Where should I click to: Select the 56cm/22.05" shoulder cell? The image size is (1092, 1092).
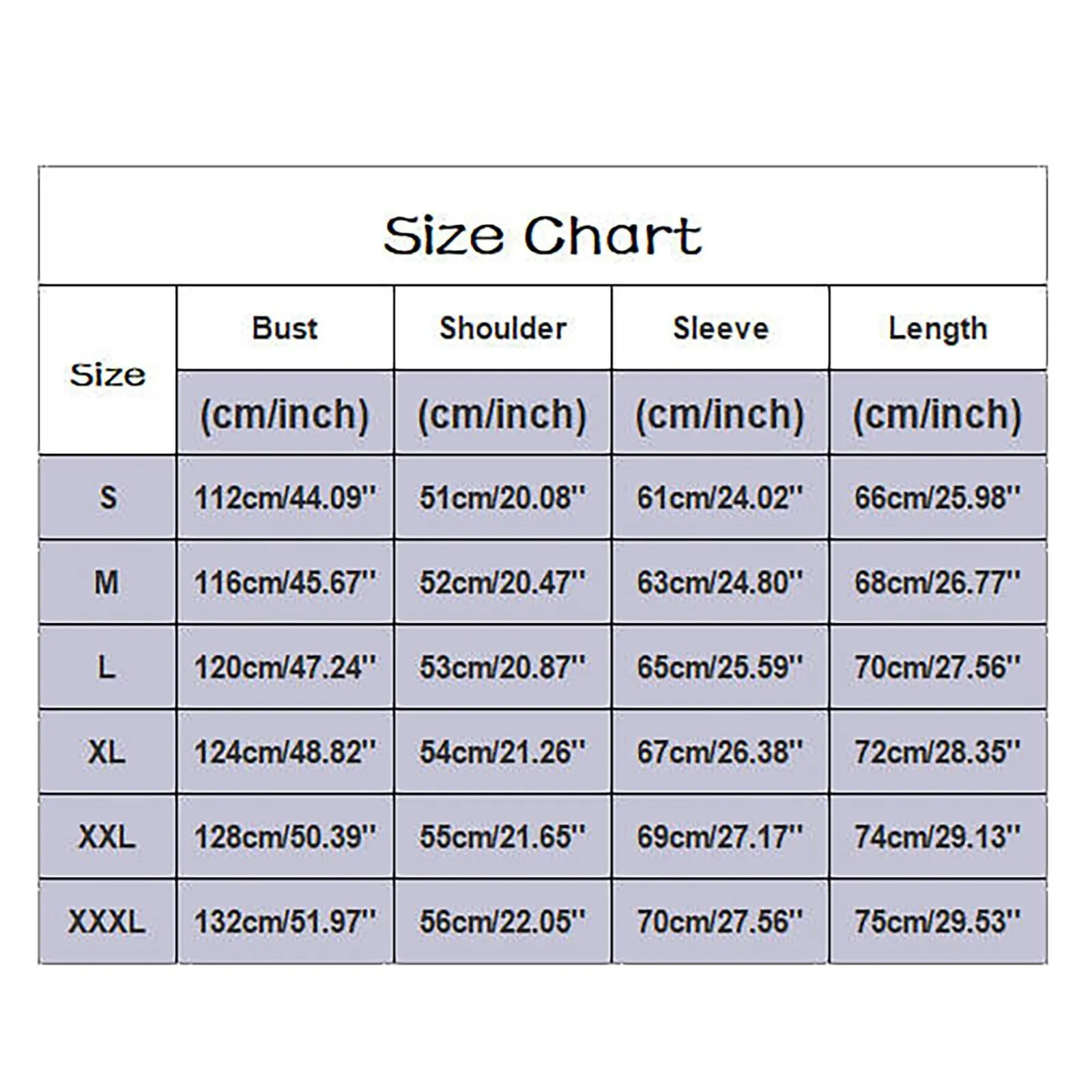tap(503, 921)
